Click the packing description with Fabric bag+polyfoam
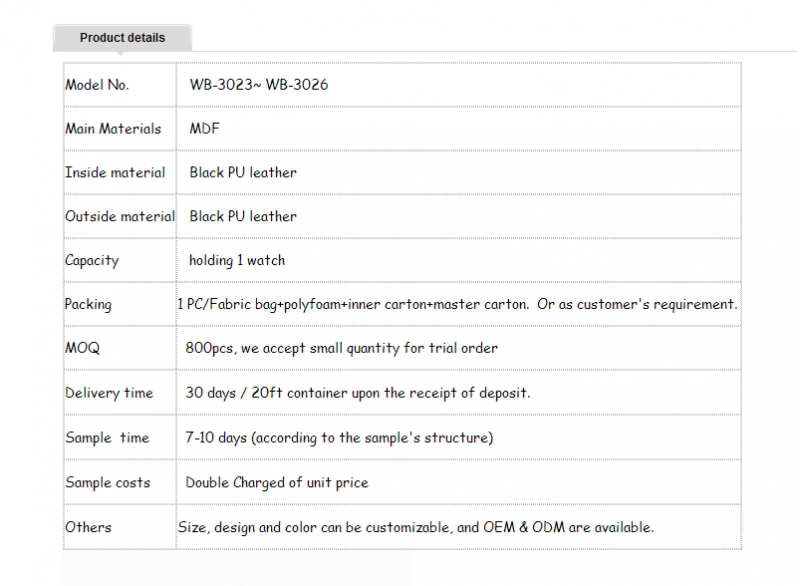Screen dimensions: 800x586 [457, 304]
